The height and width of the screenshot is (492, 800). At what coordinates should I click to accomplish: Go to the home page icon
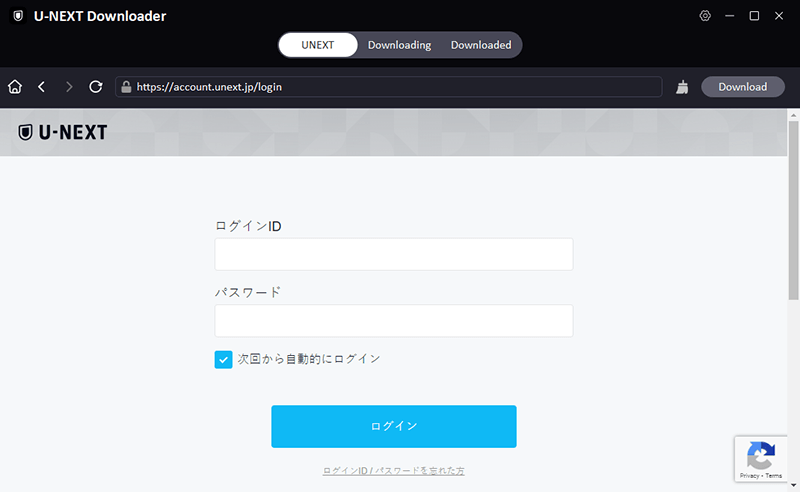(x=15, y=87)
